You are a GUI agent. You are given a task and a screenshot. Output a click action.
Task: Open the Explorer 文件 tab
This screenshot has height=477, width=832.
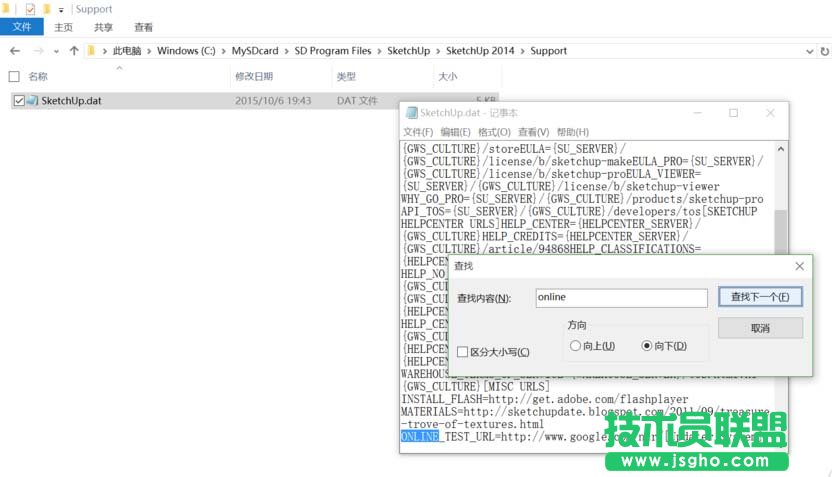pos(22,27)
